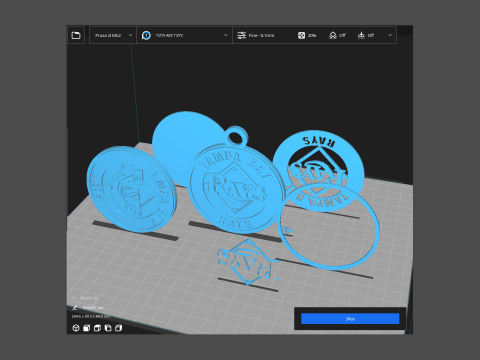Open file with the folder icon
The height and width of the screenshot is (360, 480).
tap(76, 35)
